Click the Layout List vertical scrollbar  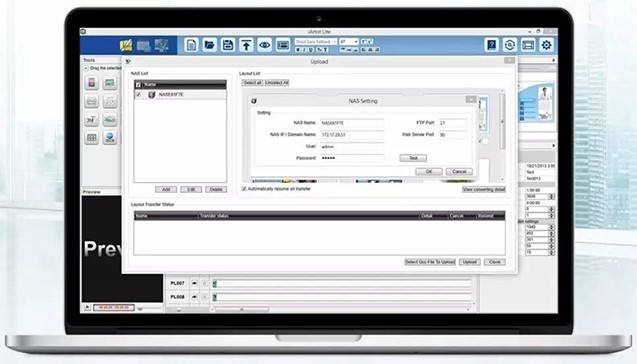[503, 135]
